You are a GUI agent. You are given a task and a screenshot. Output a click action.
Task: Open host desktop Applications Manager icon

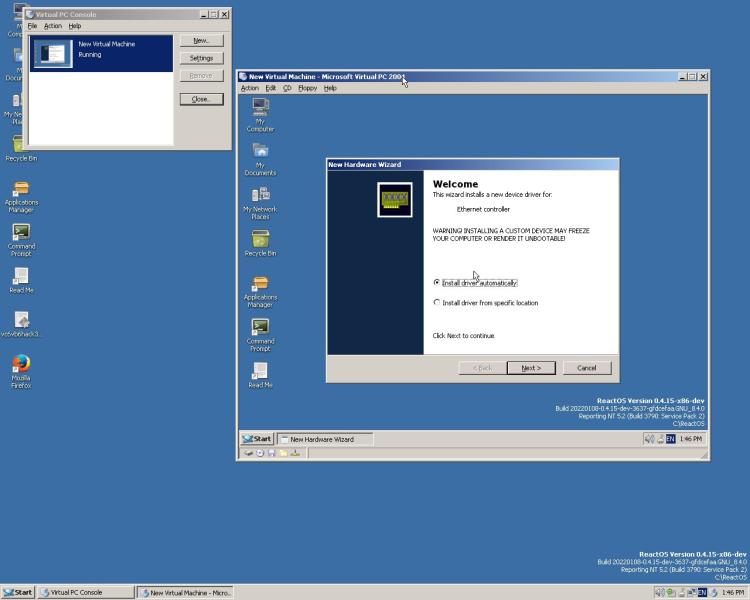21,197
